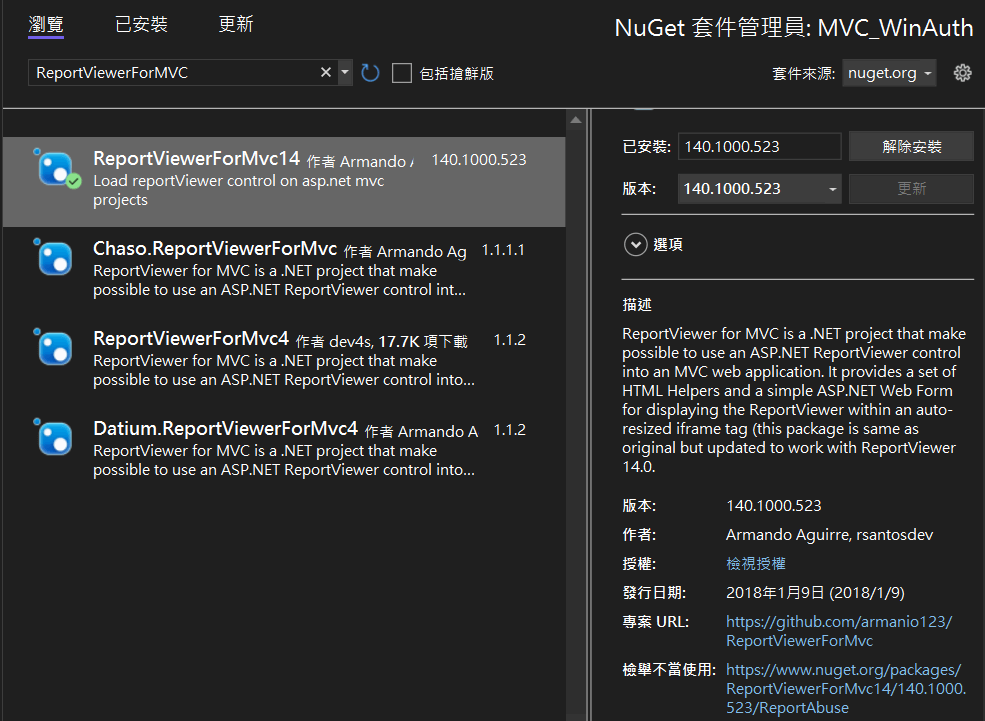Open the search history dropdown arrow
985x721 pixels.
pos(345,73)
